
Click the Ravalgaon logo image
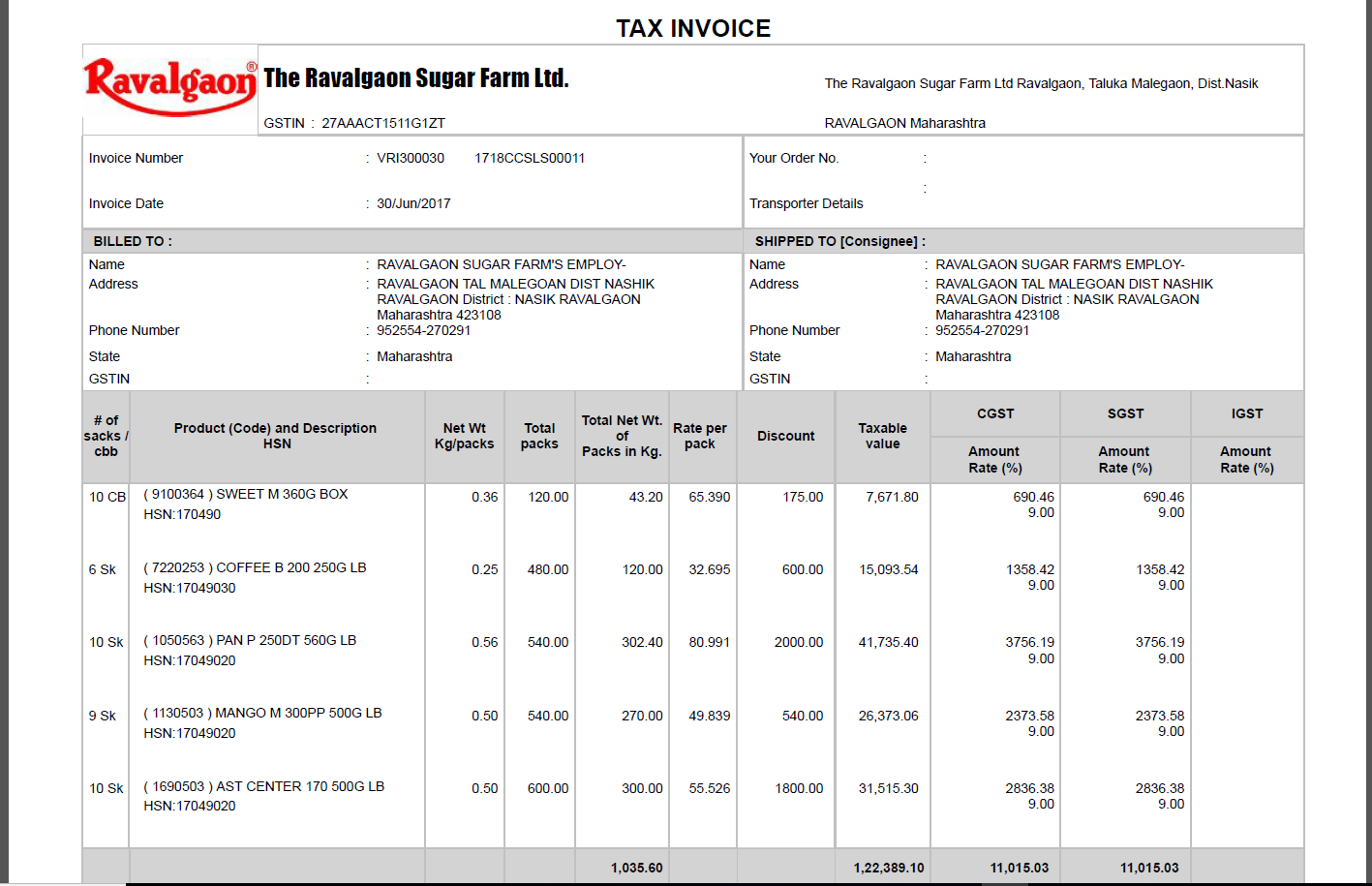pyautogui.click(x=170, y=87)
